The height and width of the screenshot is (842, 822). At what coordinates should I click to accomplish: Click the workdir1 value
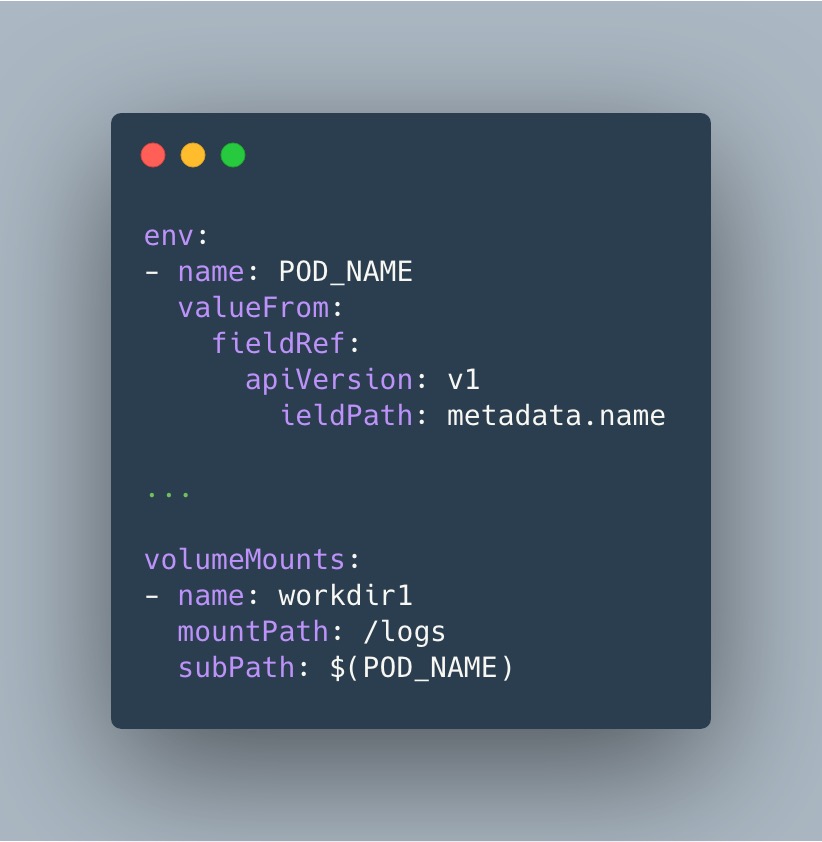tap(345, 596)
